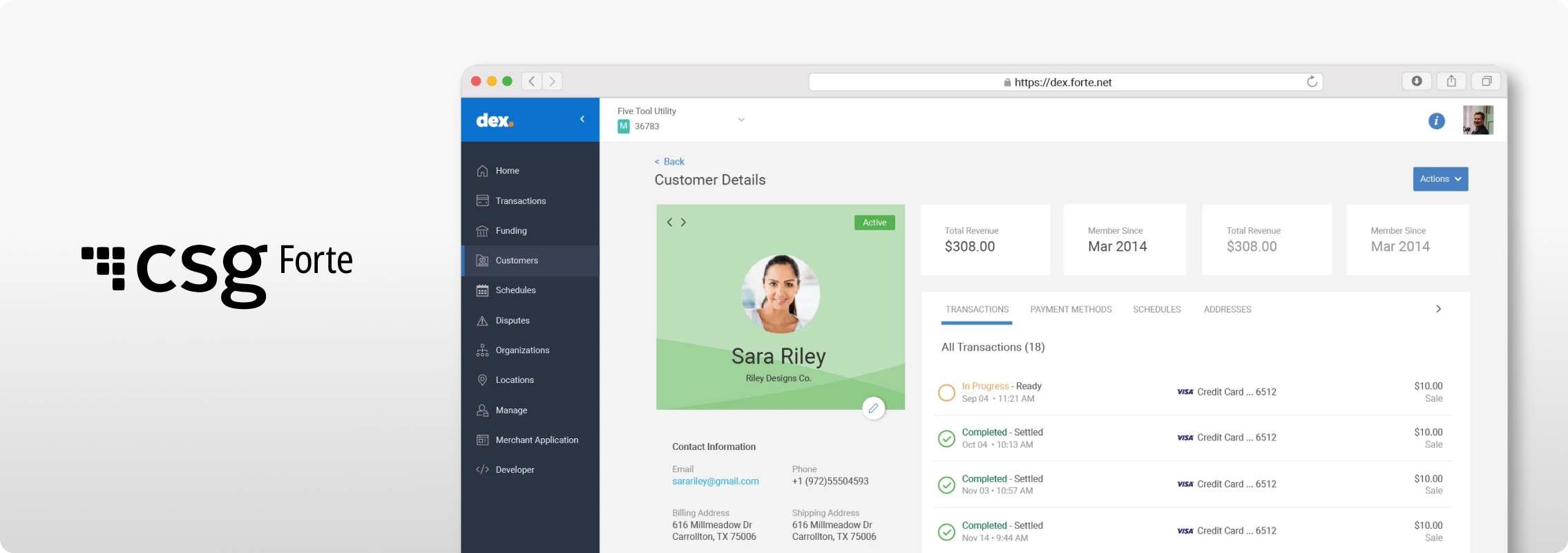
Task: Open Locations in the sidebar
Action: point(530,380)
